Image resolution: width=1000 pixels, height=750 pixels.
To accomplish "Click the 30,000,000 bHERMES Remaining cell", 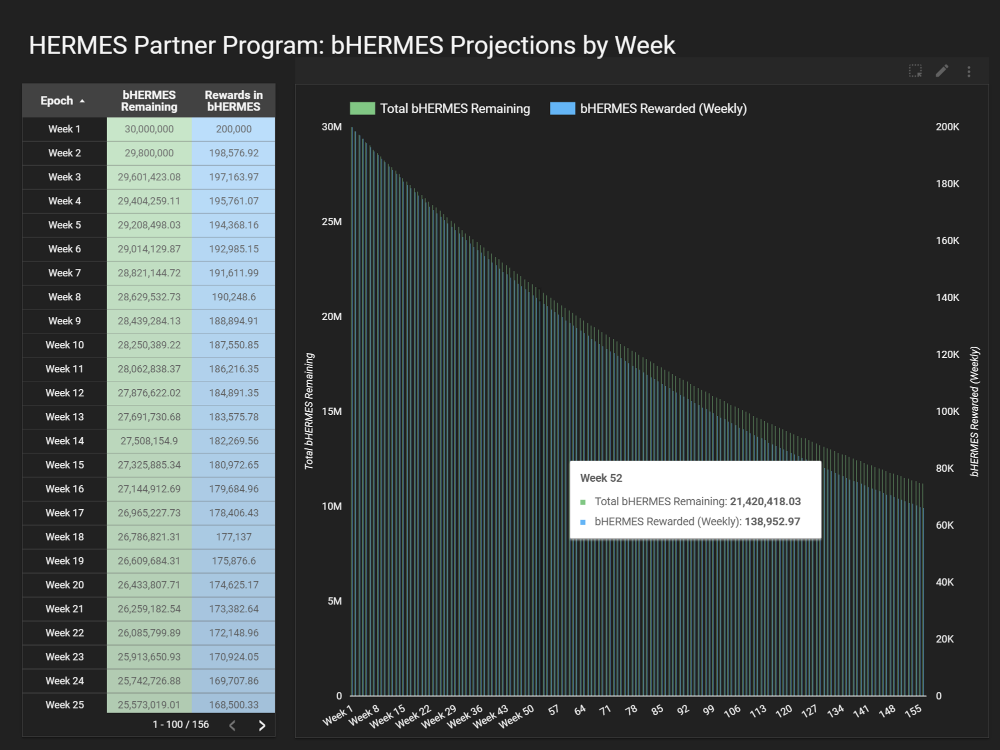I will tap(149, 129).
